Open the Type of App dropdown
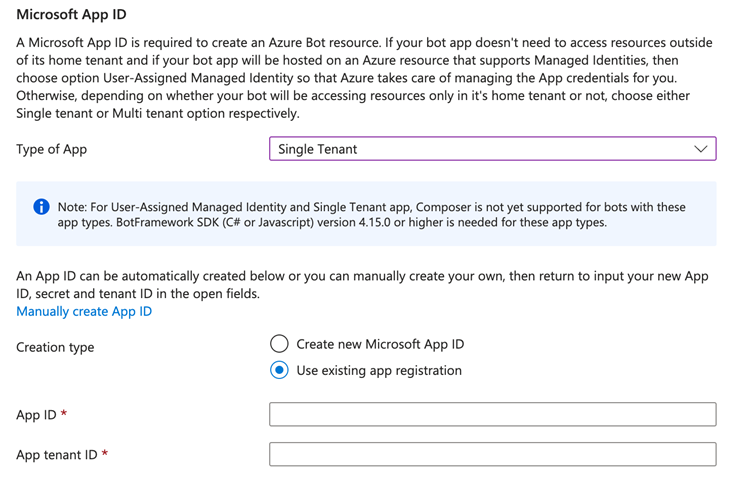Image resolution: width=750 pixels, height=482 pixels. (492, 149)
